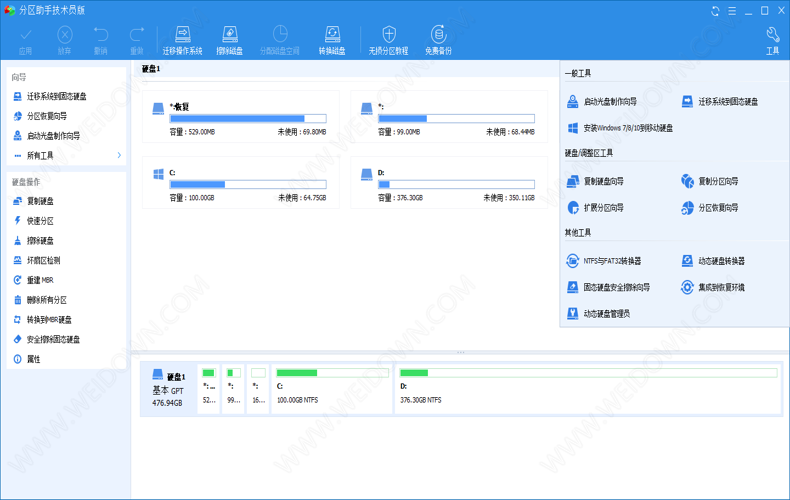Click the 硬盘1 heading above the cards

(x=151, y=69)
